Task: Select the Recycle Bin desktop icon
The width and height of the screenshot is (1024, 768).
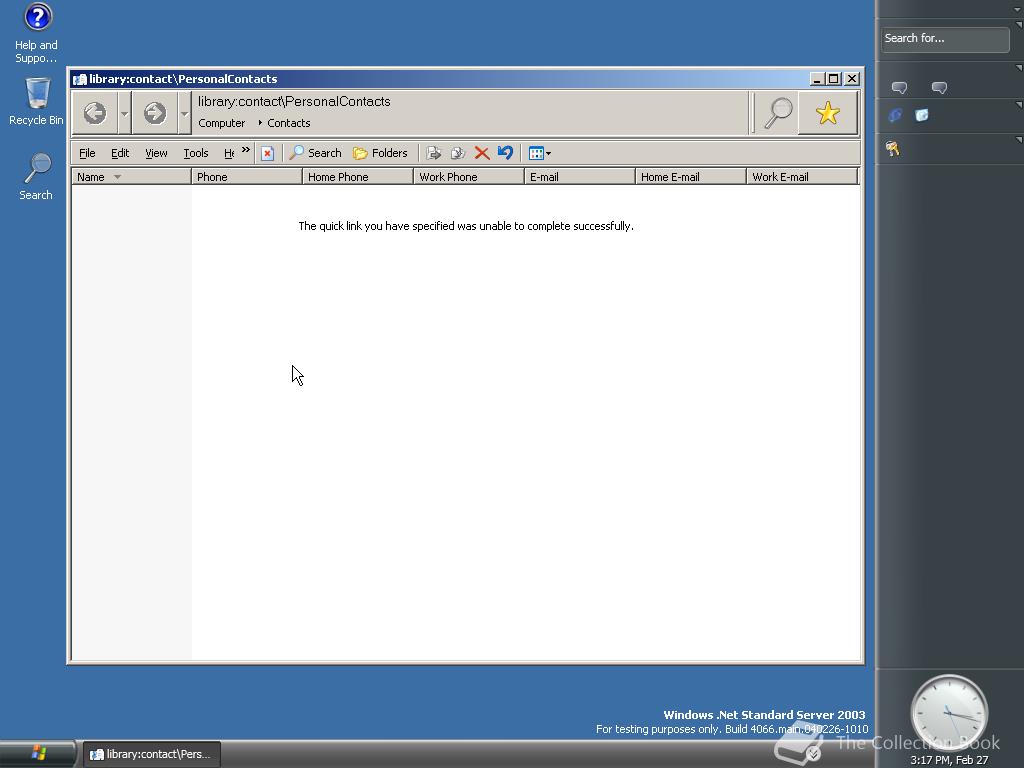Action: click(37, 102)
